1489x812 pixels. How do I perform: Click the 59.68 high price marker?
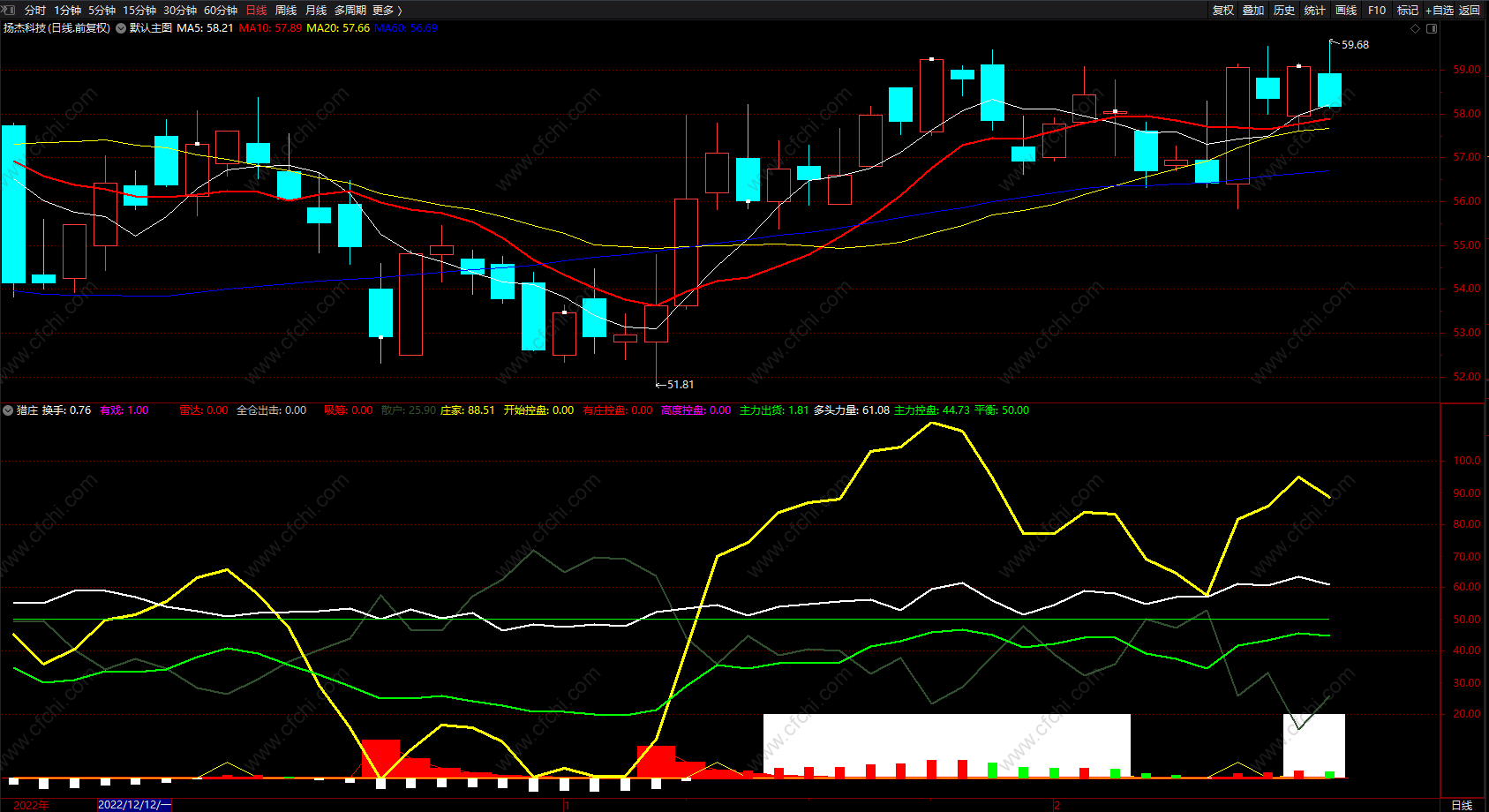point(1355,45)
